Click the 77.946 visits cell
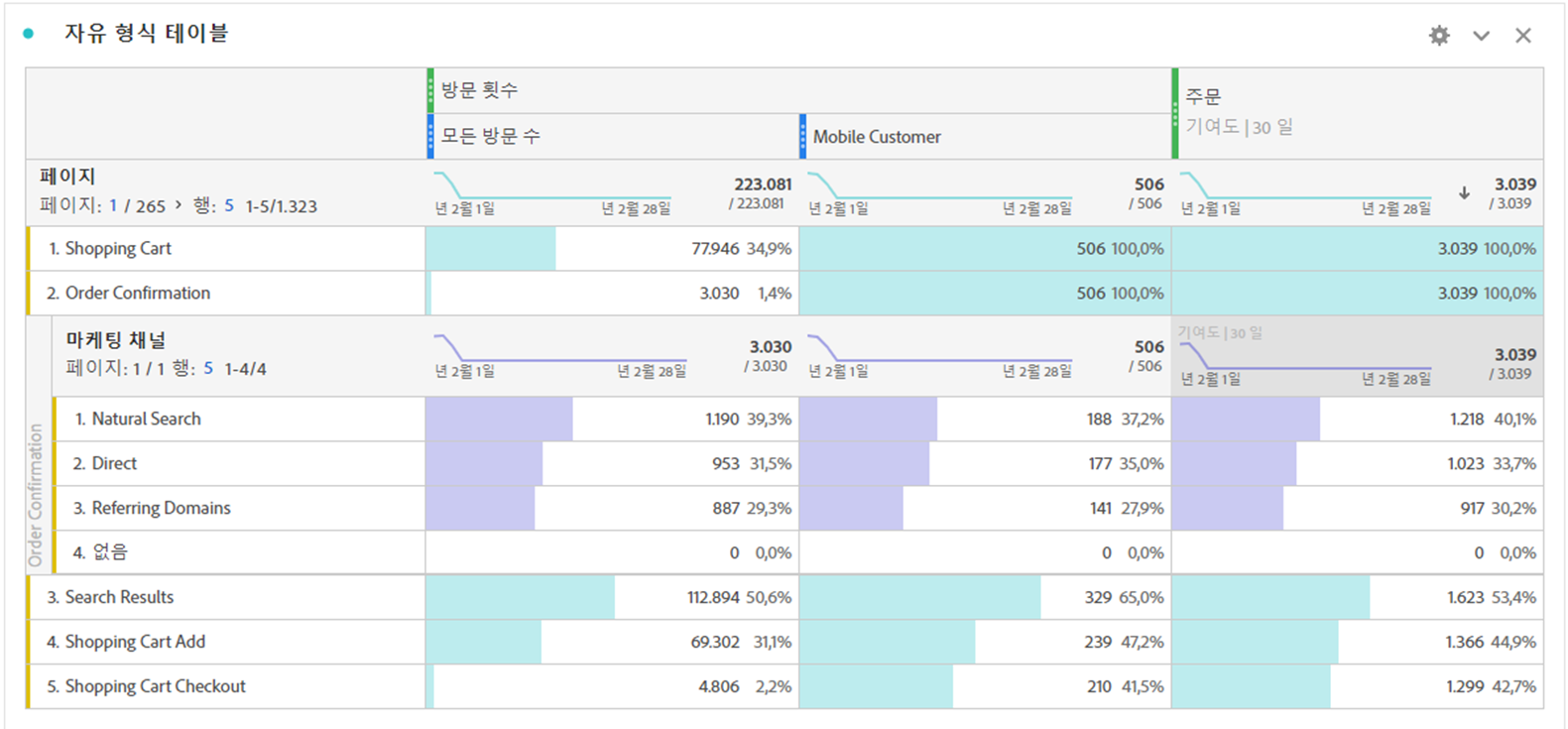This screenshot has height=729, width=1568. [x=612, y=249]
